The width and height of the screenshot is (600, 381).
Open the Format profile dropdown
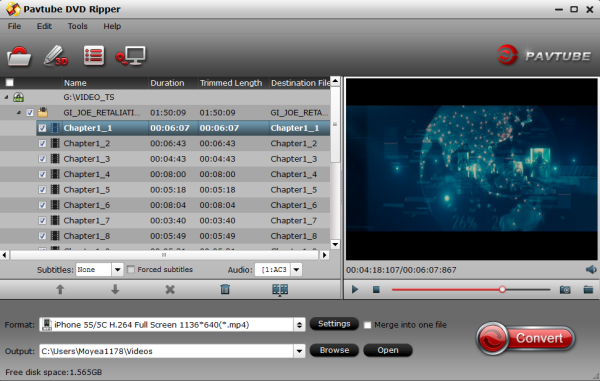pyautogui.click(x=299, y=325)
